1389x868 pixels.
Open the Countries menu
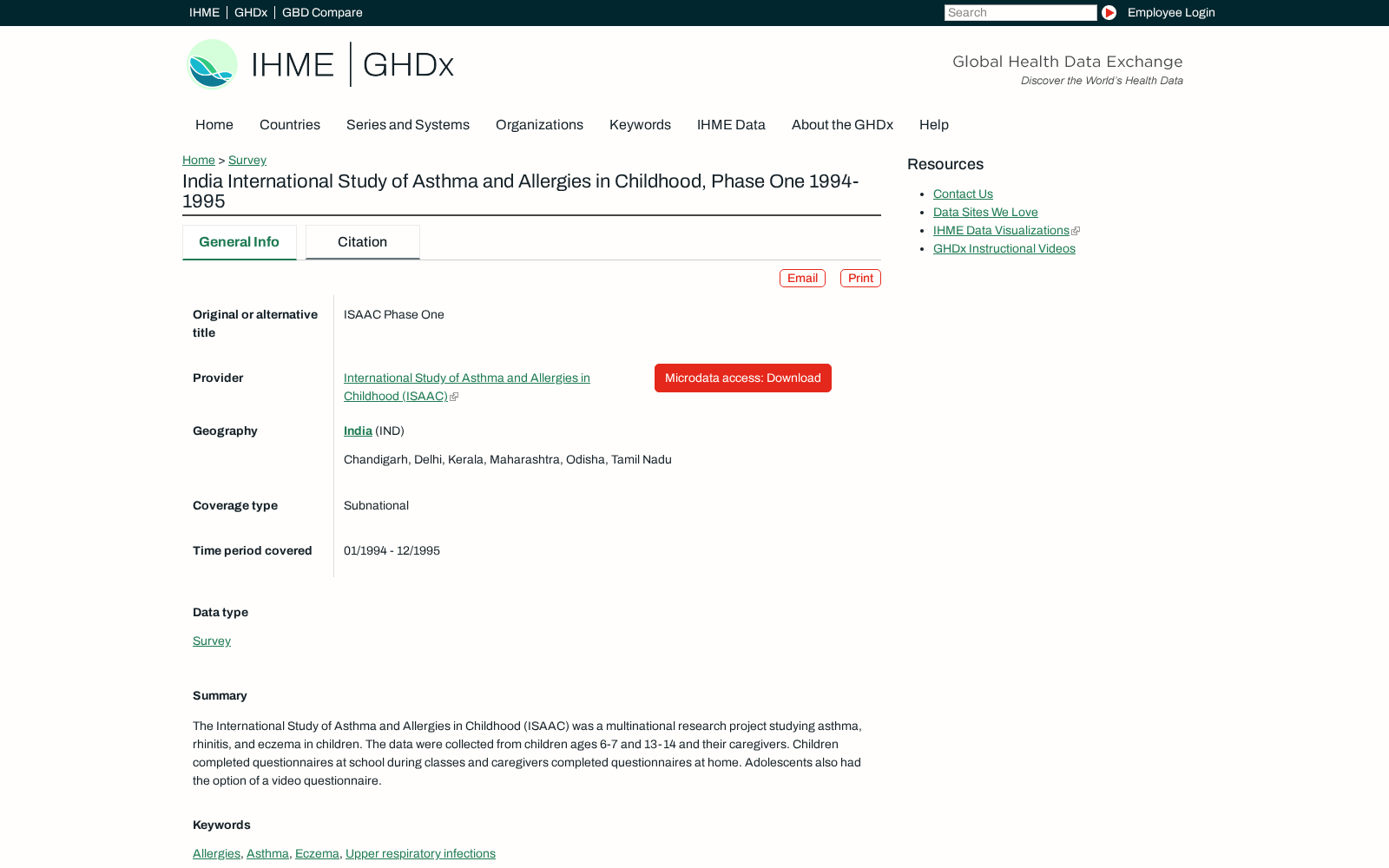point(290,125)
